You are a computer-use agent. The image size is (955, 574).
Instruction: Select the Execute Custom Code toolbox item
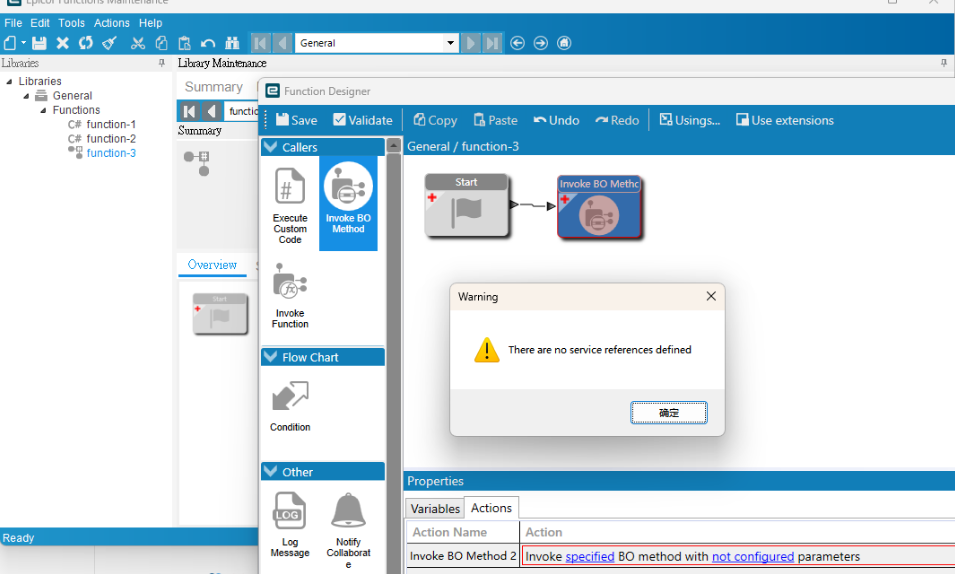coord(290,205)
